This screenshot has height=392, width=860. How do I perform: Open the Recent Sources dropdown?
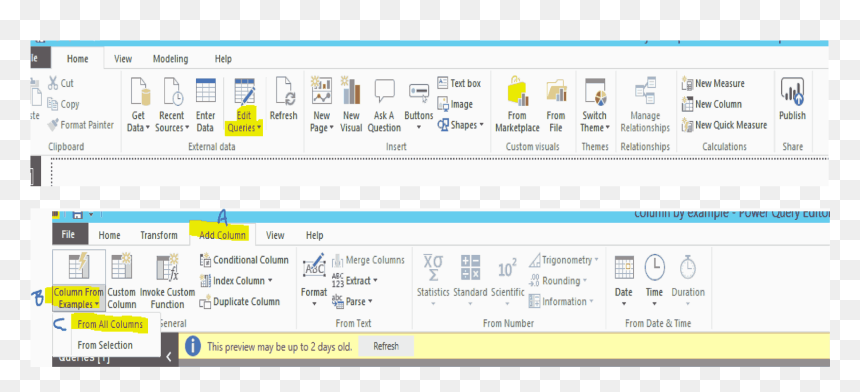click(x=172, y=105)
